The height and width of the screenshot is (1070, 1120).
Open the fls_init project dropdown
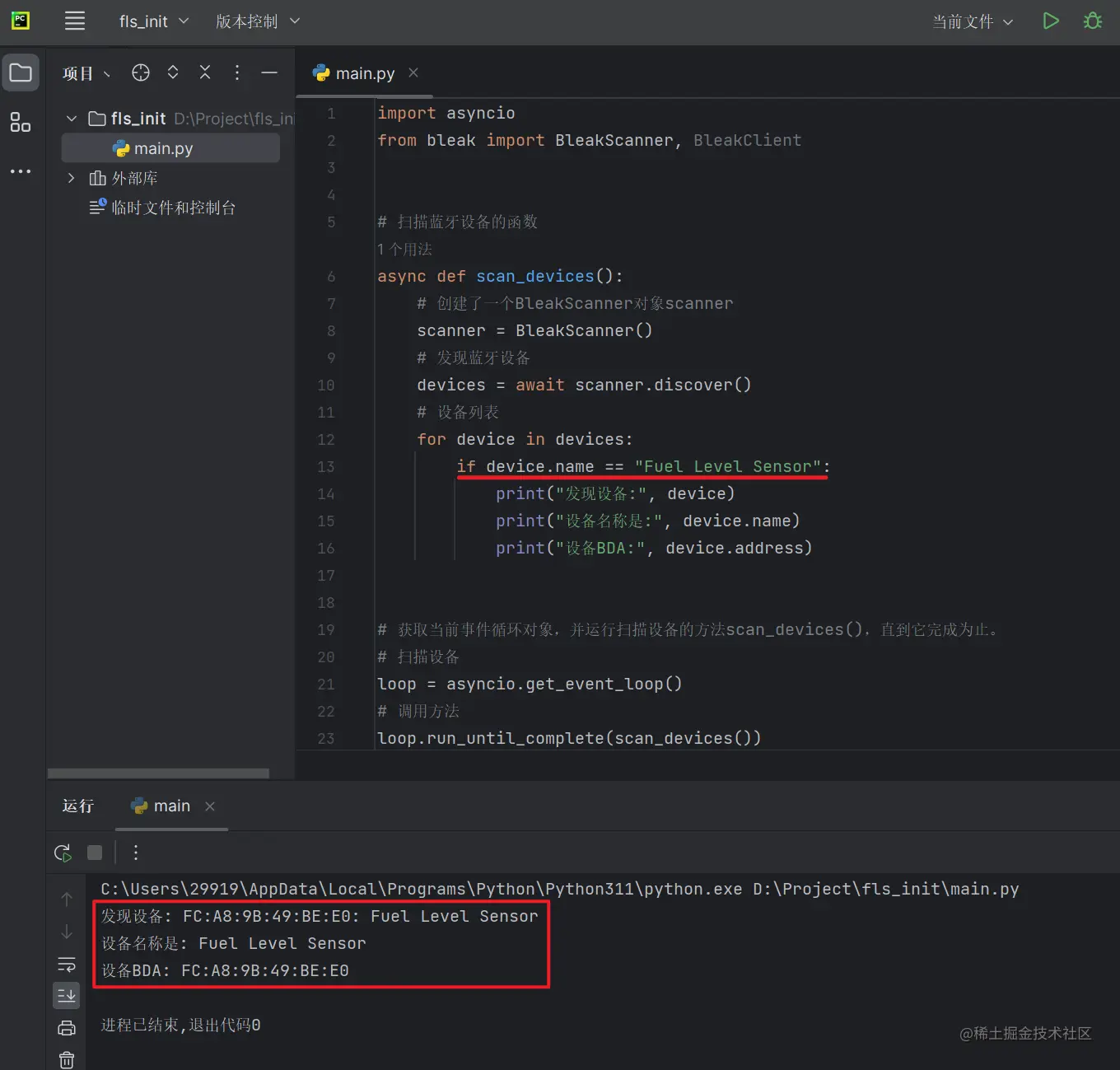point(154,21)
